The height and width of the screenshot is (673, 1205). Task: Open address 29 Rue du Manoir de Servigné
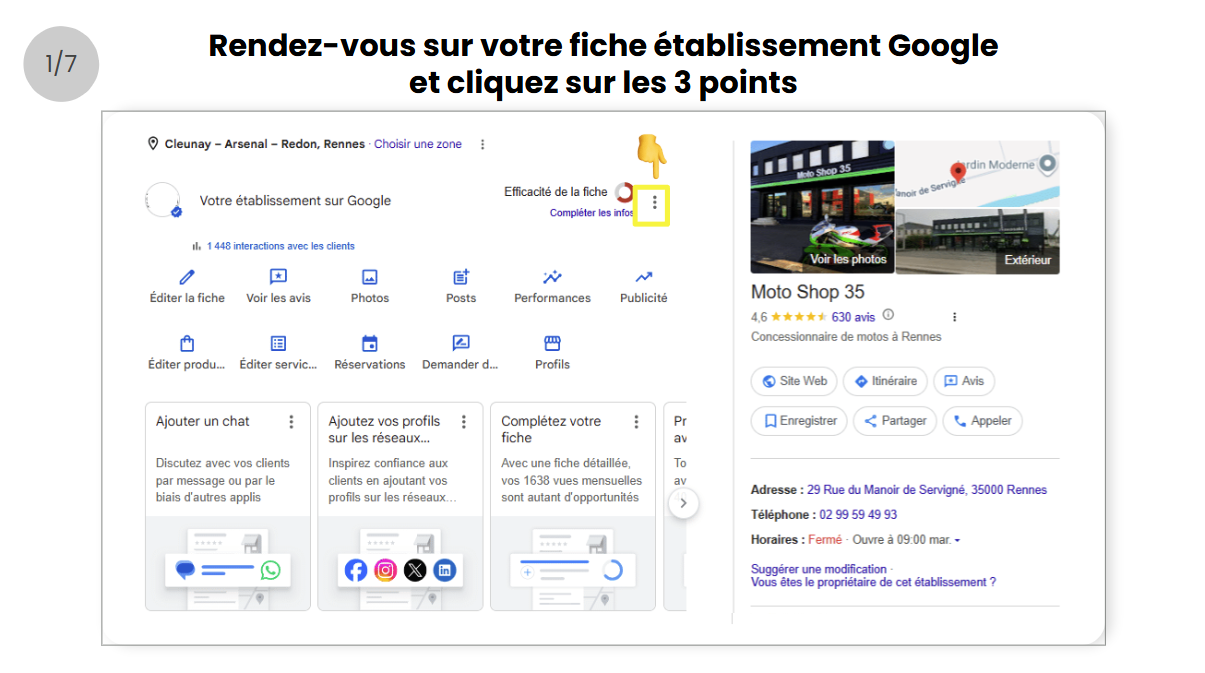[x=927, y=490]
